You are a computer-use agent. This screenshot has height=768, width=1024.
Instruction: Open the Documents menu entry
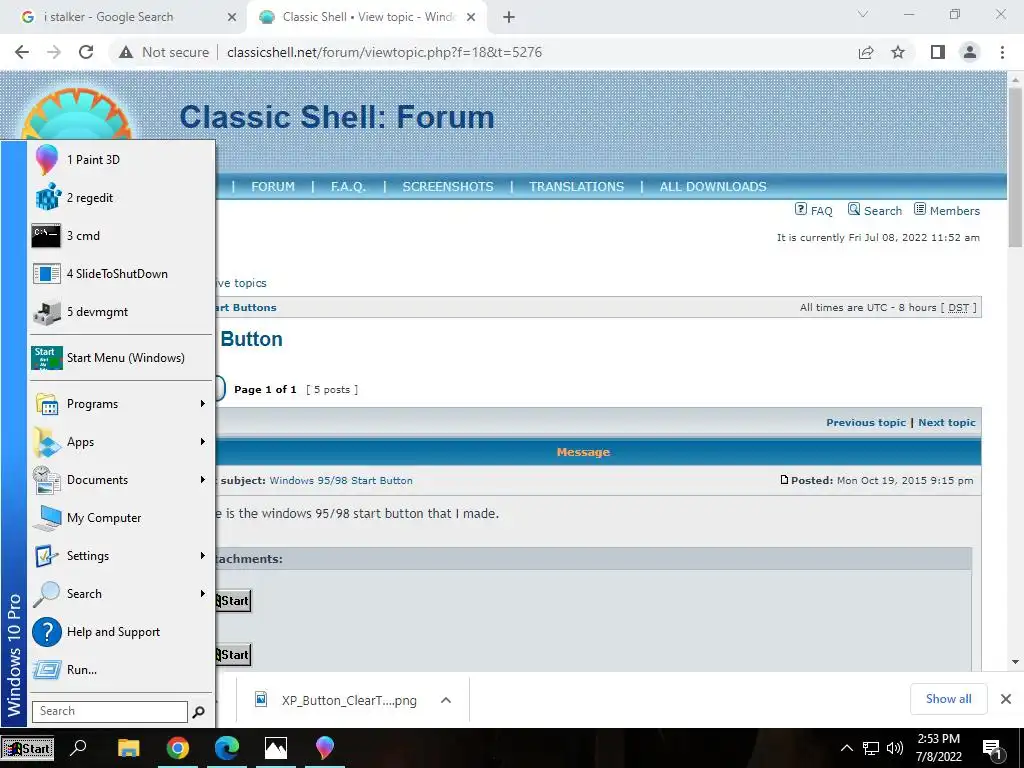click(121, 480)
